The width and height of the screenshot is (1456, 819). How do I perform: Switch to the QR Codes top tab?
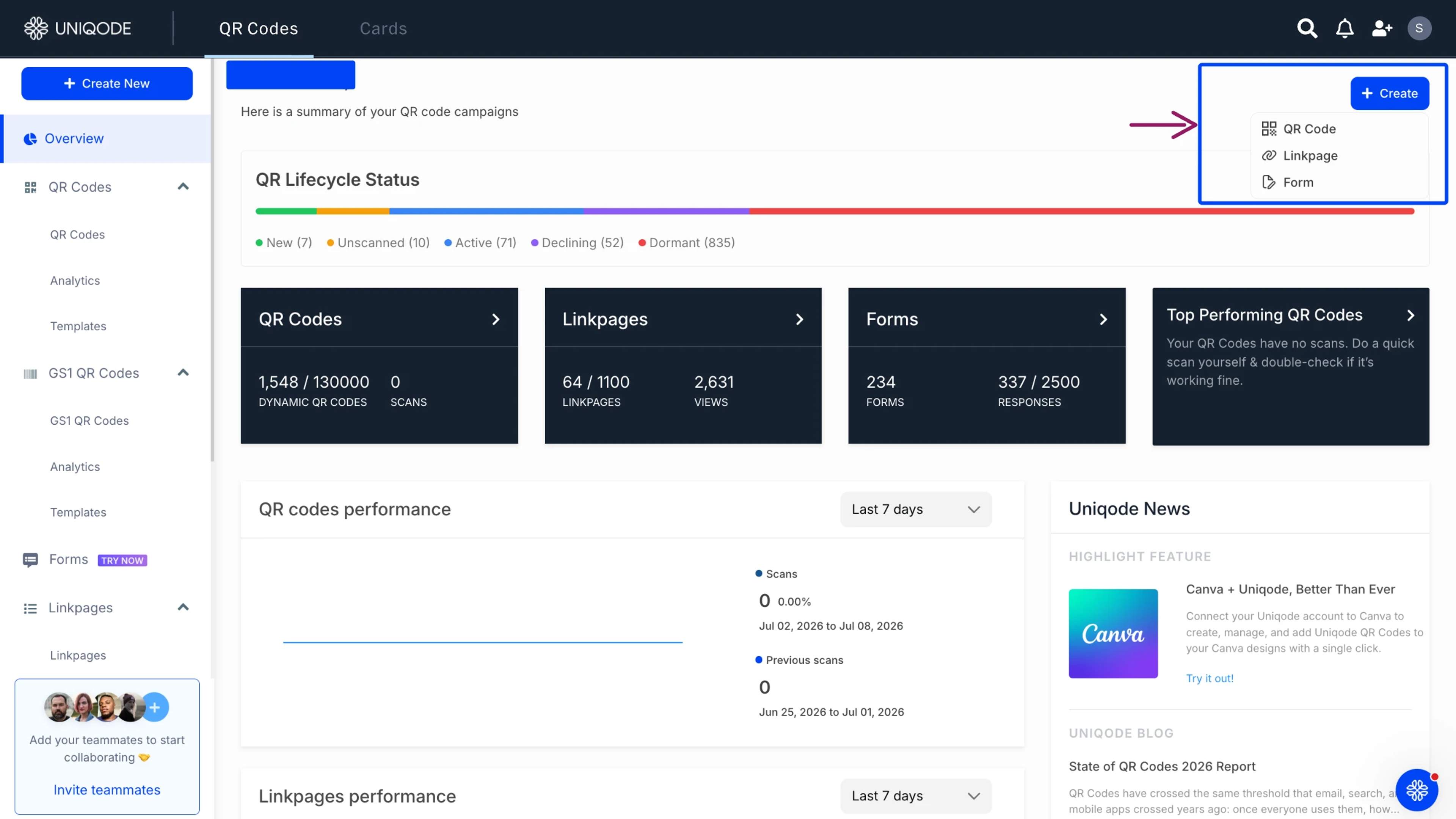coord(258,28)
